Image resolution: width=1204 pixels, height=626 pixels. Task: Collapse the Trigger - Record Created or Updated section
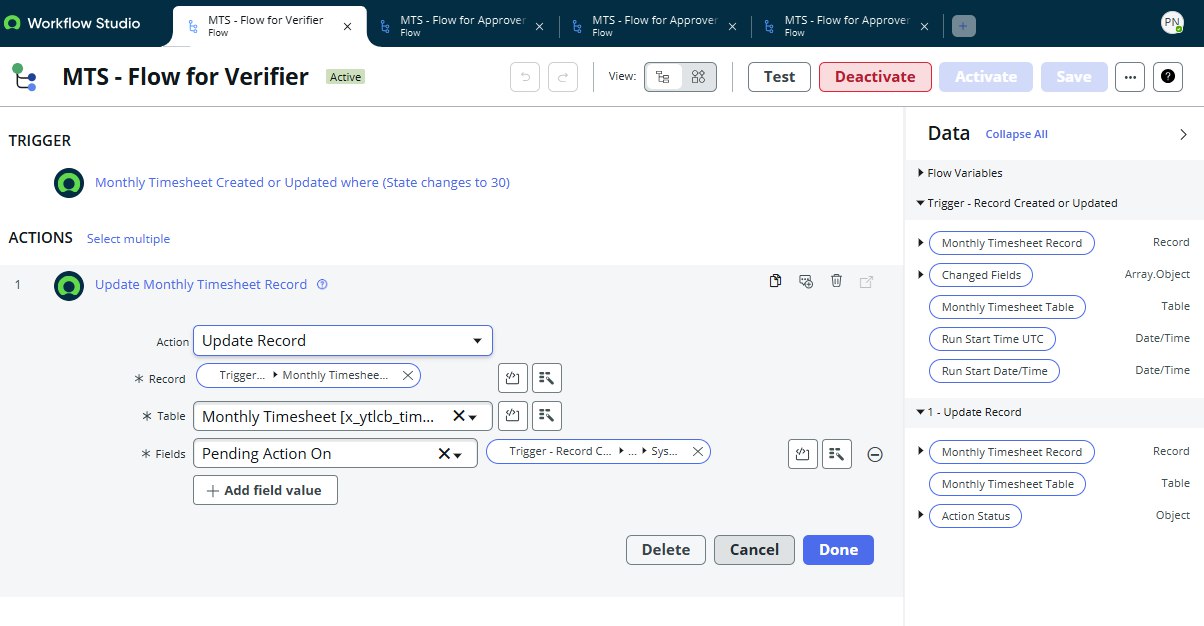pos(920,203)
